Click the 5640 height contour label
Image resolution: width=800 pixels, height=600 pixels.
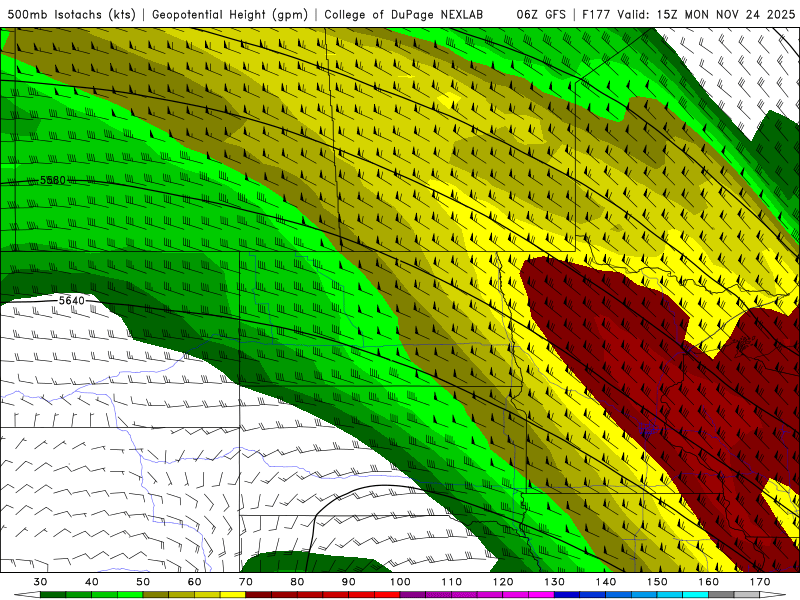coord(71,301)
